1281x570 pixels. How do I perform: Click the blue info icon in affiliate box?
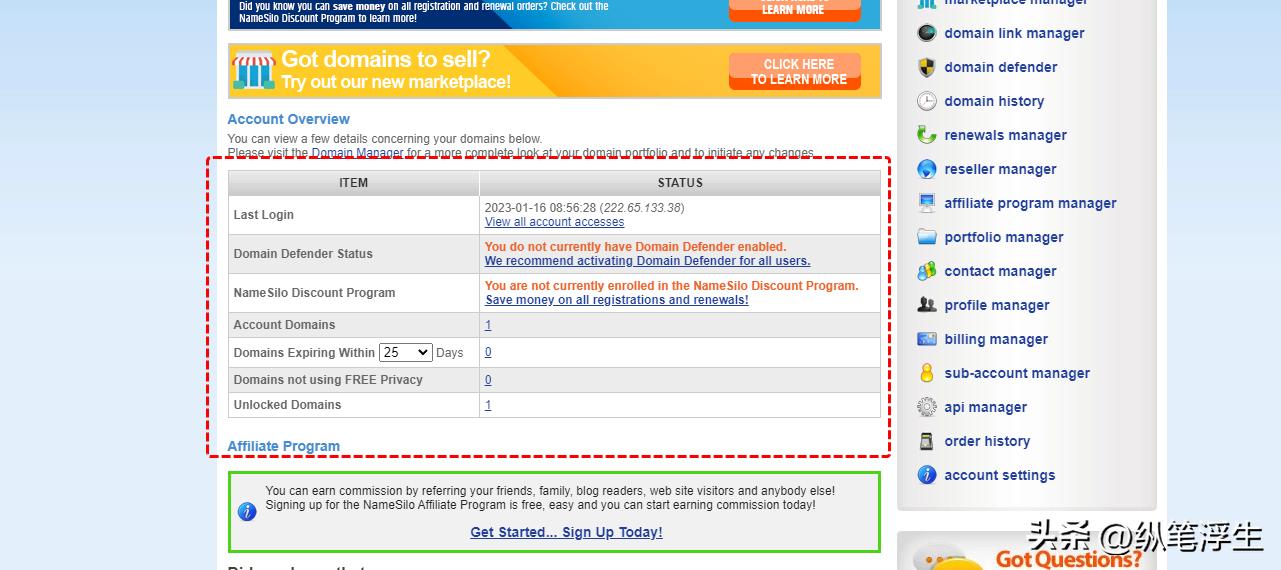coord(247,512)
